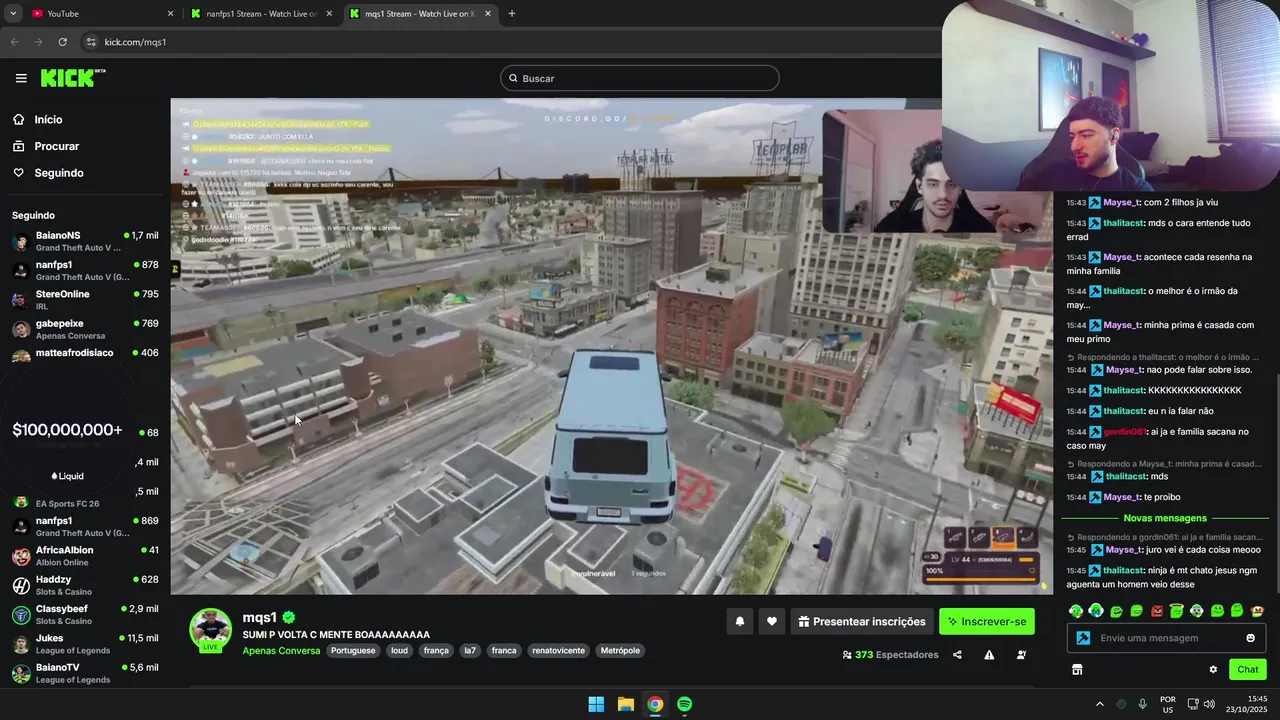Open Windows Start menu

point(596,704)
